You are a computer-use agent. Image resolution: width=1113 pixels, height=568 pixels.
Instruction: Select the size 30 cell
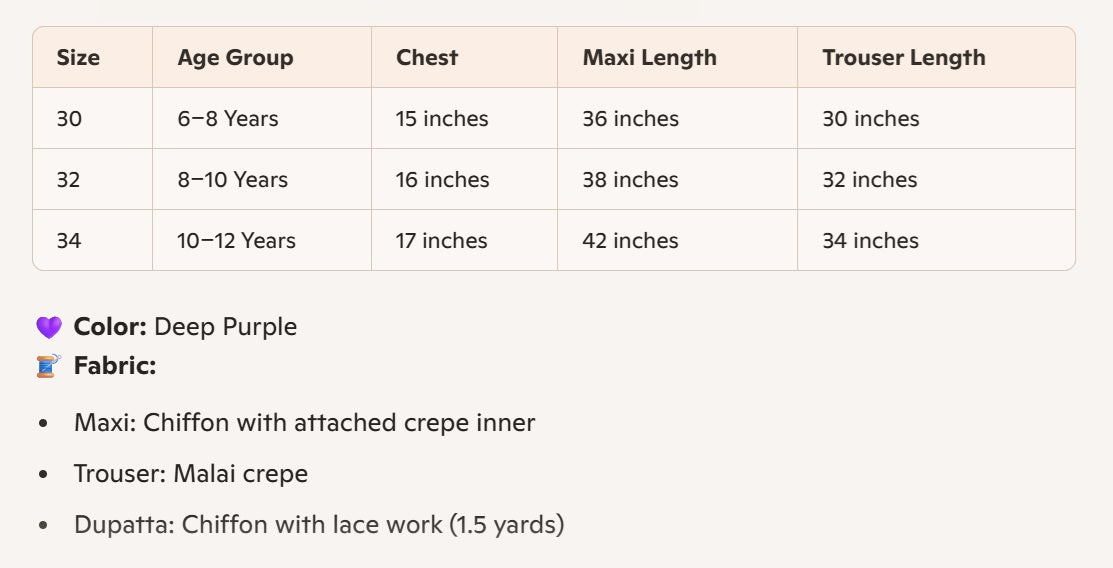pos(69,119)
